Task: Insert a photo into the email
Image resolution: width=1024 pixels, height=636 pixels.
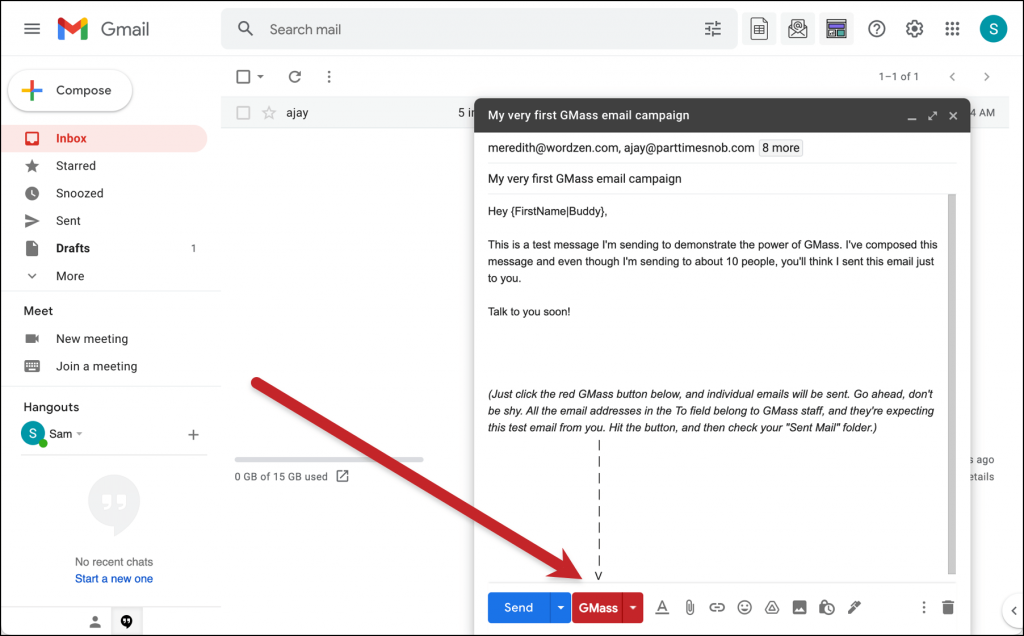Action: [799, 607]
